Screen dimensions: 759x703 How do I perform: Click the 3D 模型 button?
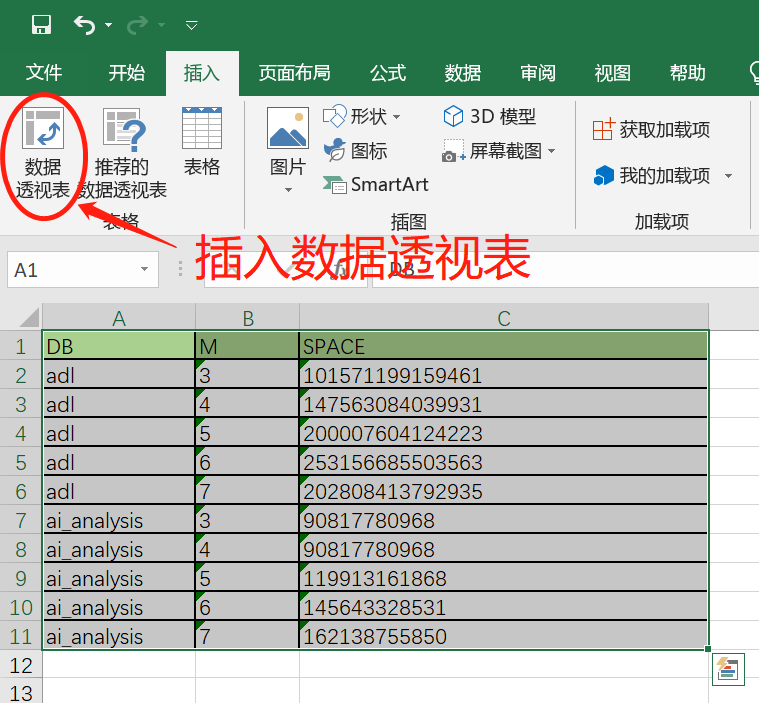coord(489,117)
